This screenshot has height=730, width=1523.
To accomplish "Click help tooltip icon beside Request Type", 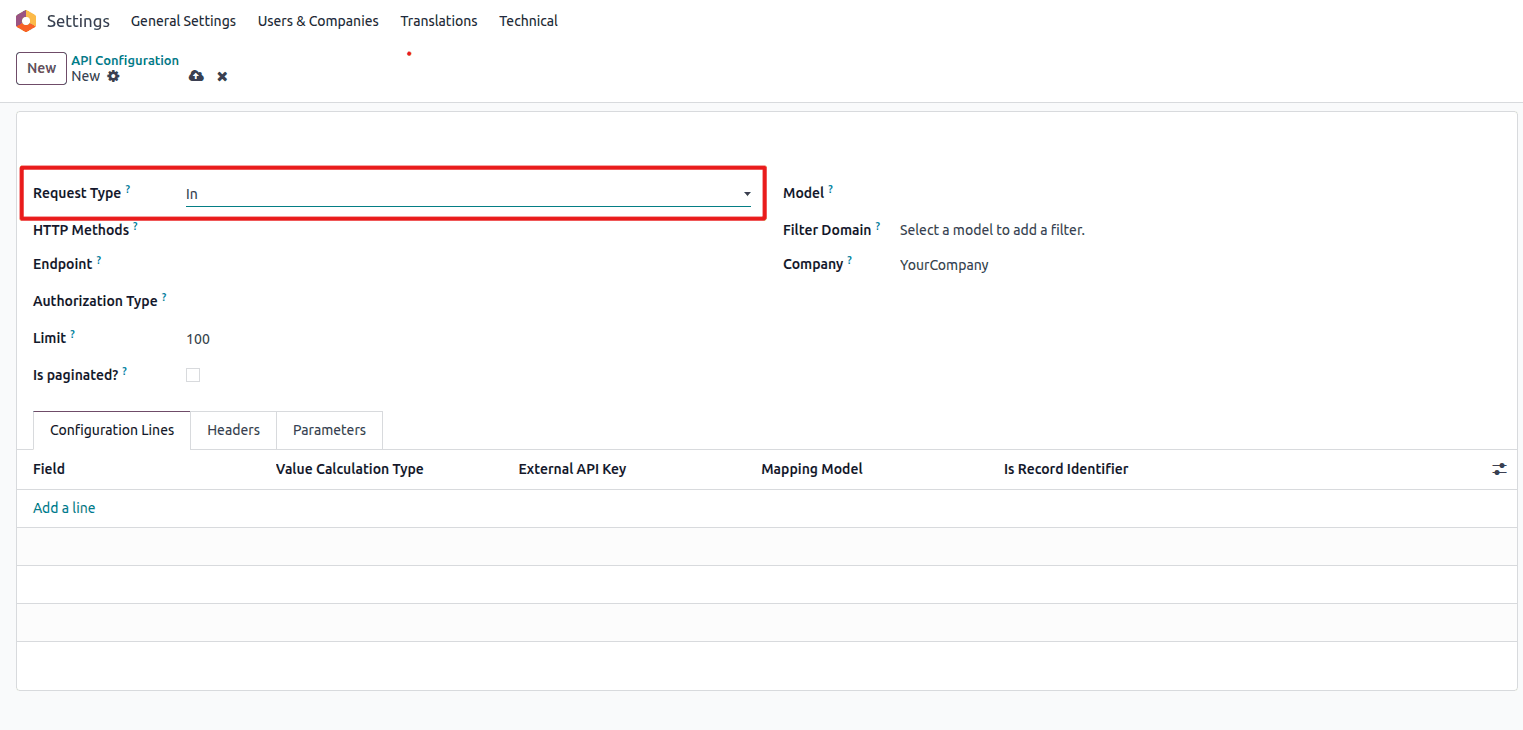I will pos(128,189).
